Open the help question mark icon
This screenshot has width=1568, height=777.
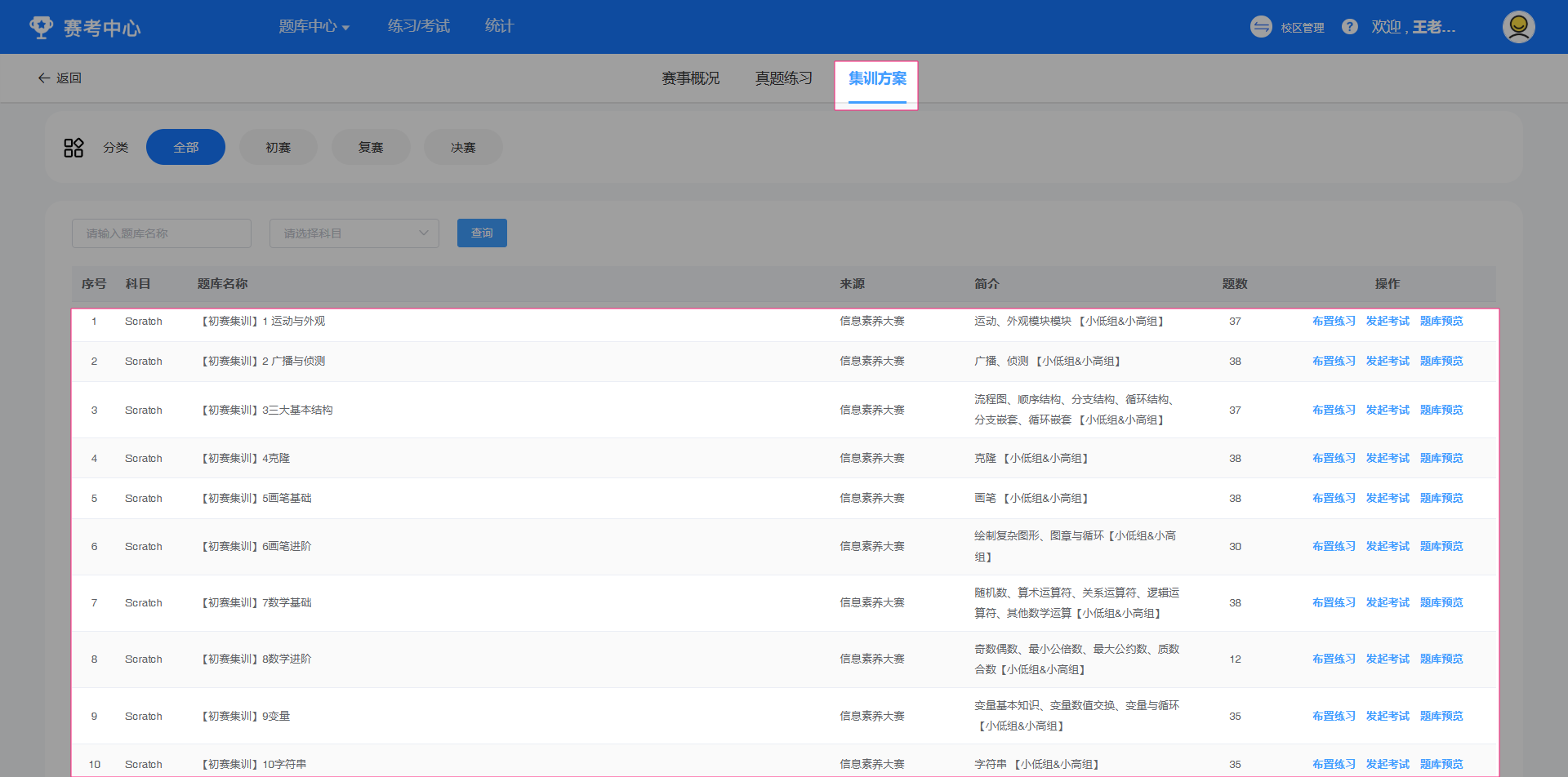(x=1350, y=27)
